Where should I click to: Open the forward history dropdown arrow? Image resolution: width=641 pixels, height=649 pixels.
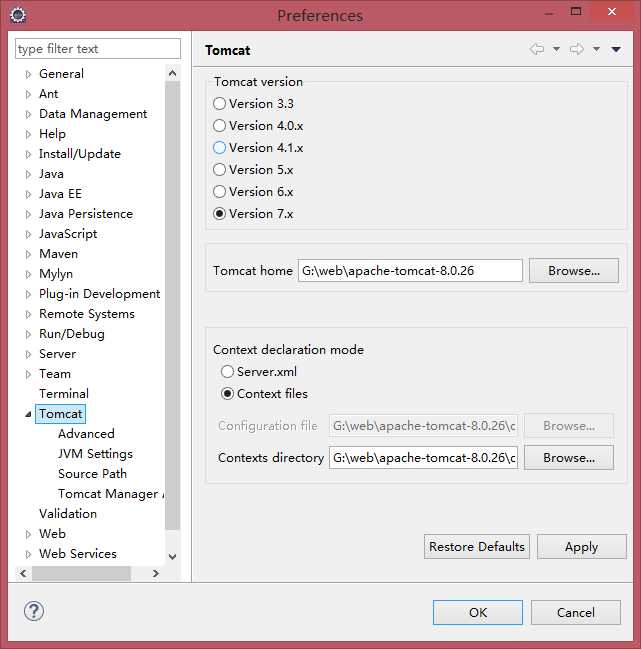(596, 49)
